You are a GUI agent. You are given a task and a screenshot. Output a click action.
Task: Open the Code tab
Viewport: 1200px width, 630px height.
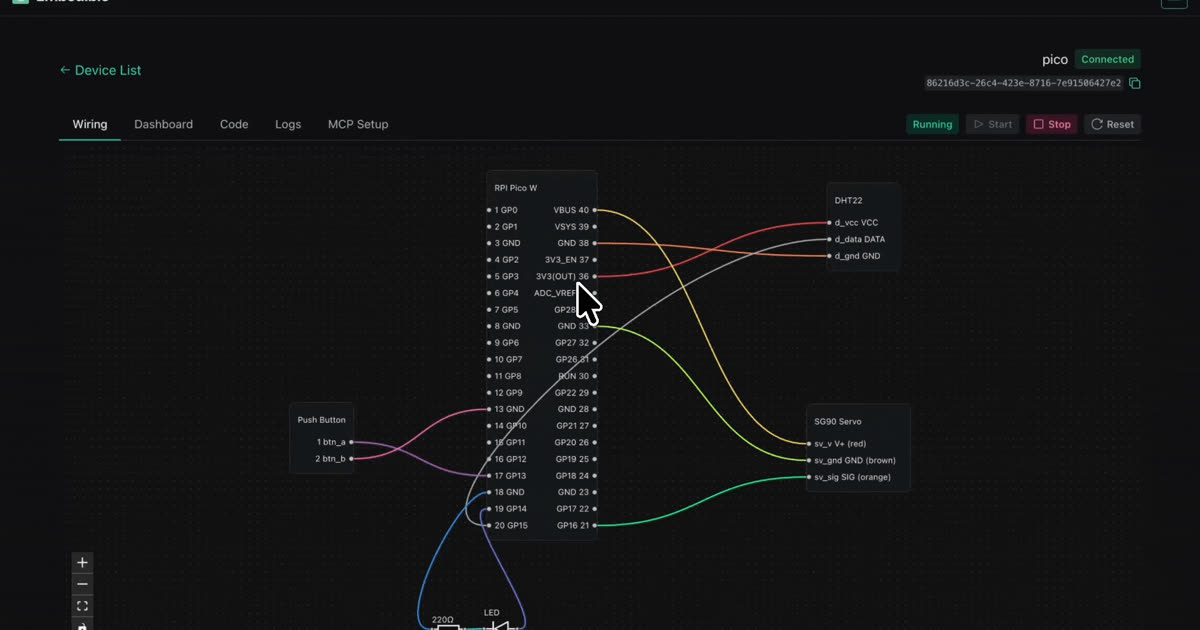point(234,124)
